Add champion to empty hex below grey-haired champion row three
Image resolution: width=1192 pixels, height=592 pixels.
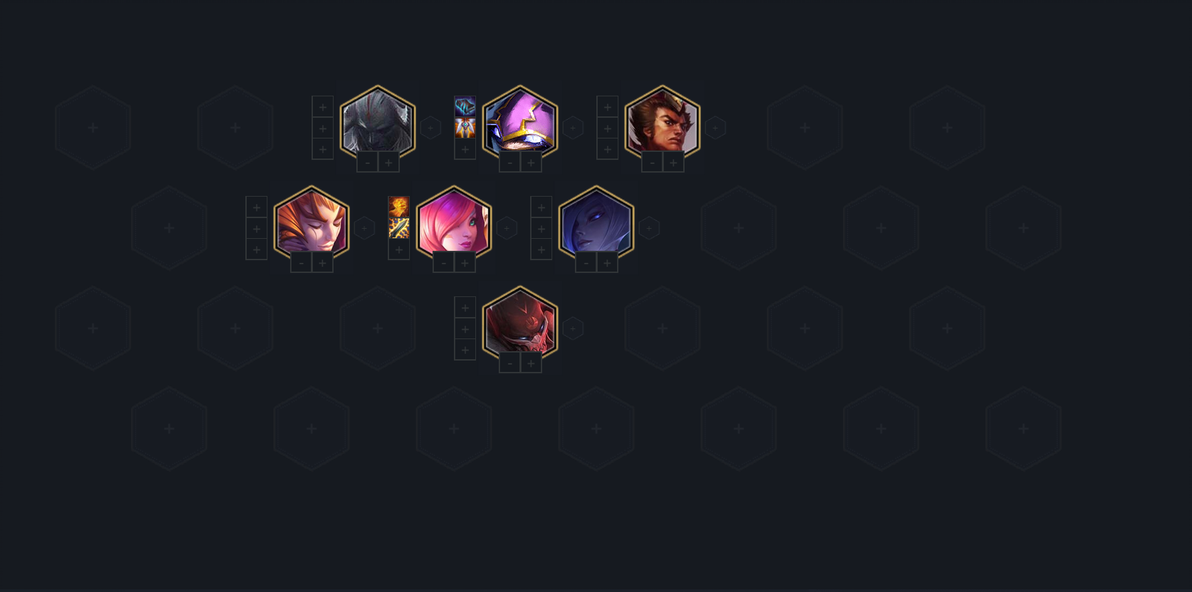point(378,328)
